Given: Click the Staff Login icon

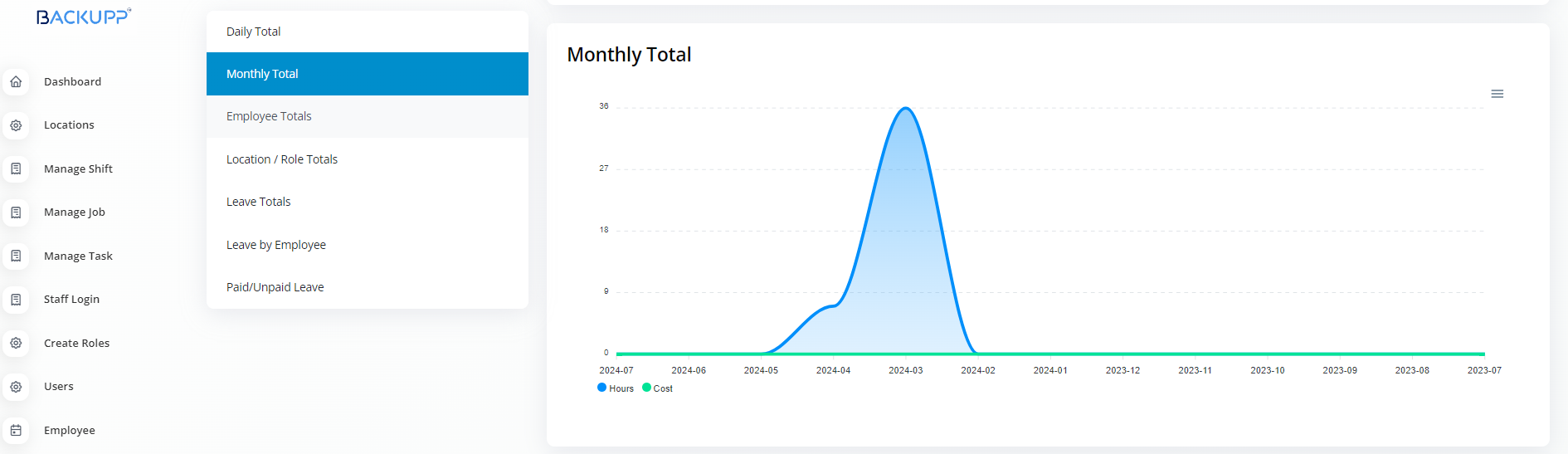Looking at the screenshot, I should click(x=16, y=300).
